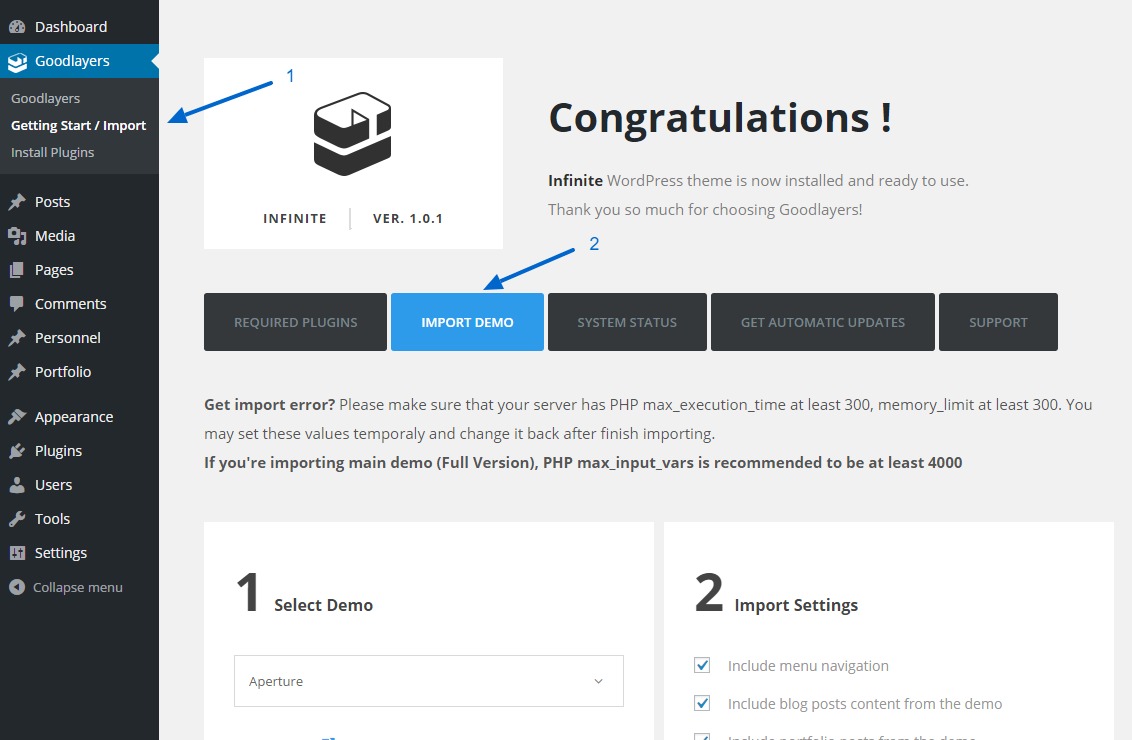Click the Dashboard gauge icon
Viewport: 1132px width, 740px height.
pyautogui.click(x=17, y=27)
